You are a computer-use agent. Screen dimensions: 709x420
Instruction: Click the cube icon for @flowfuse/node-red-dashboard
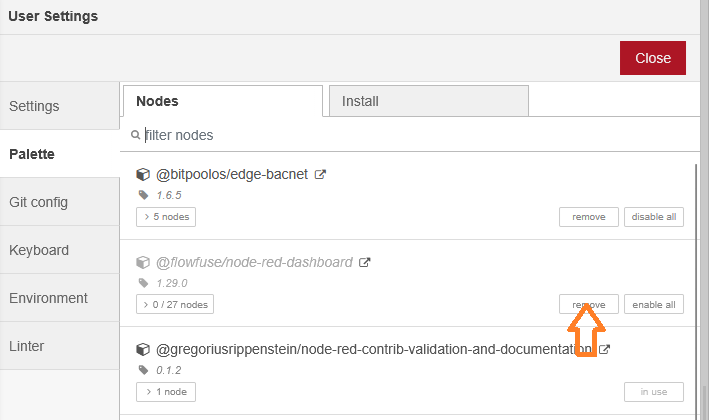(143, 262)
